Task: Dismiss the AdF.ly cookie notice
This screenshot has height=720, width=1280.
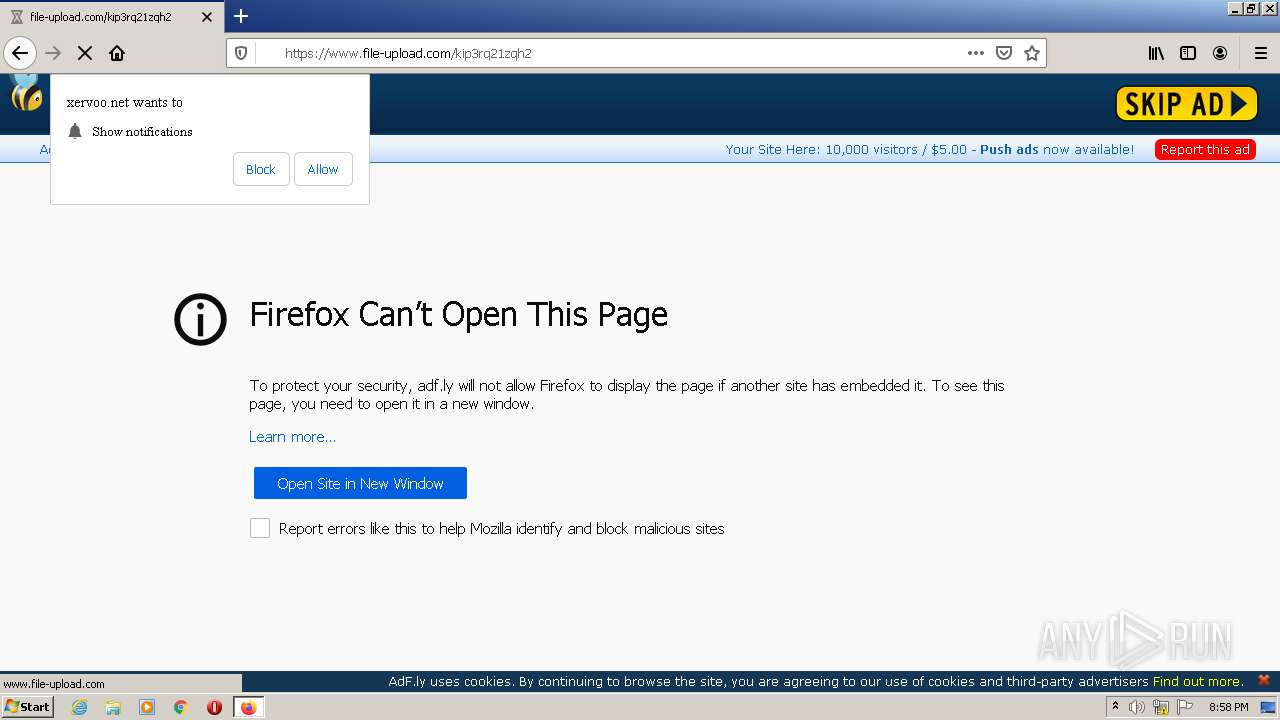Action: (x=1264, y=680)
